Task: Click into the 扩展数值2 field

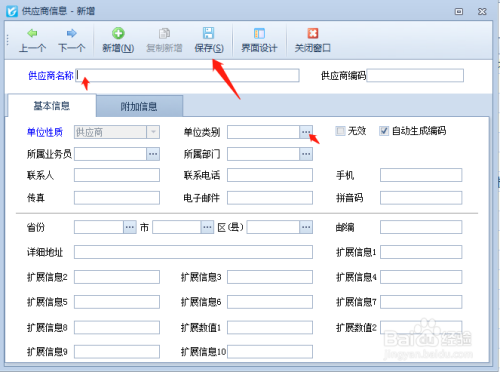Action: [421, 327]
